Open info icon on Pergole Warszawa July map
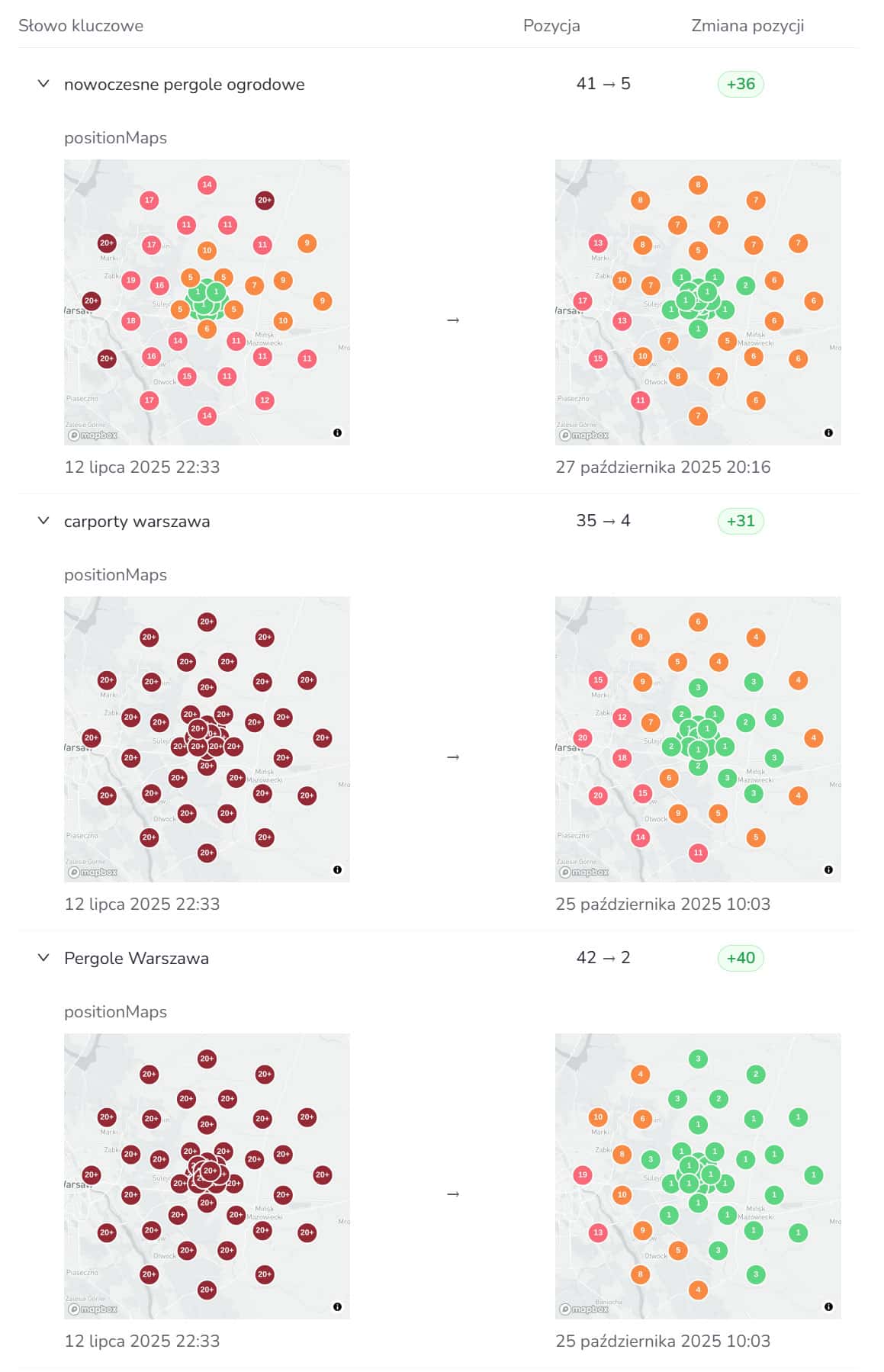This screenshot has width=884, height=1372. [x=337, y=1307]
